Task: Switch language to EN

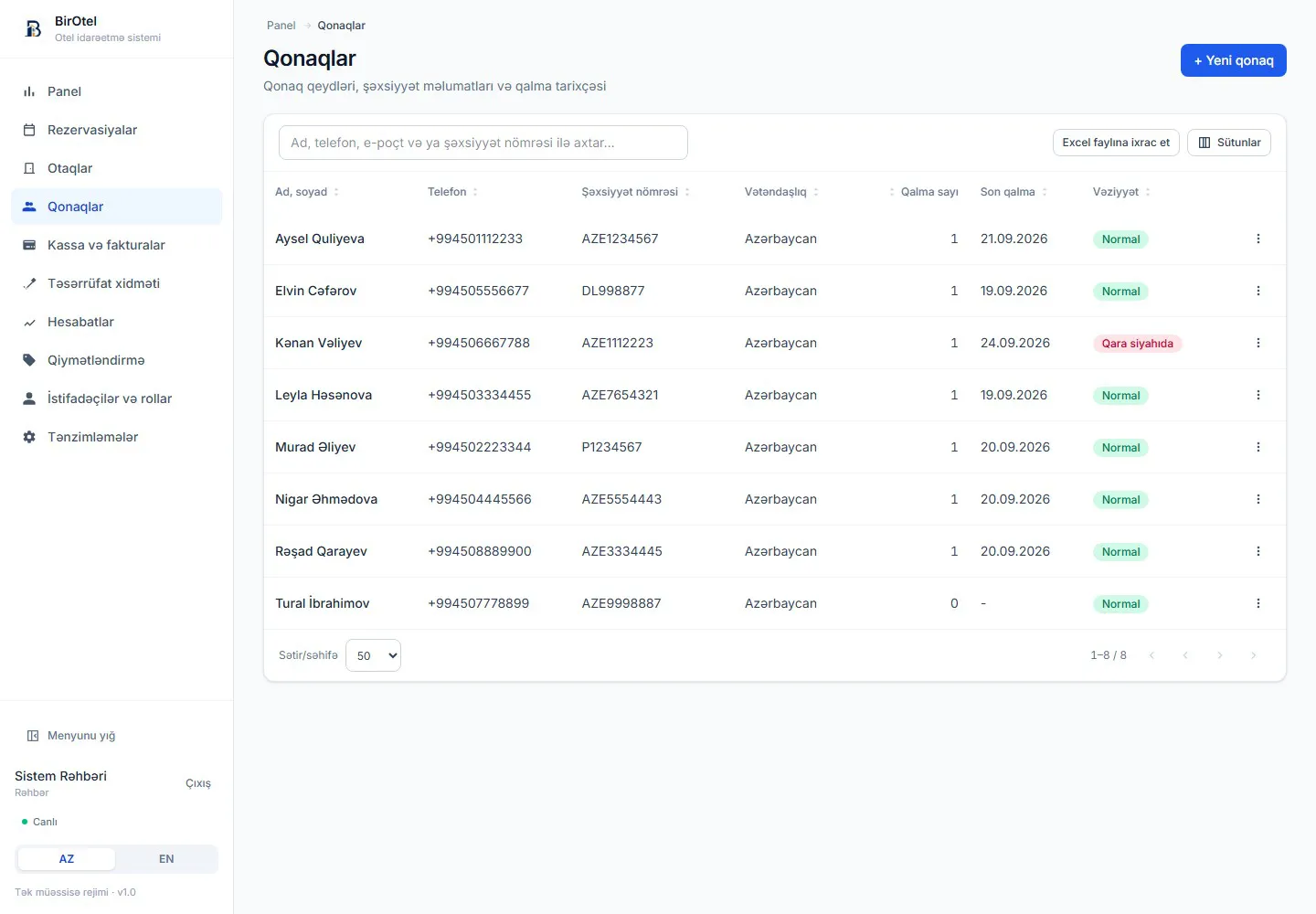Action: click(x=166, y=859)
